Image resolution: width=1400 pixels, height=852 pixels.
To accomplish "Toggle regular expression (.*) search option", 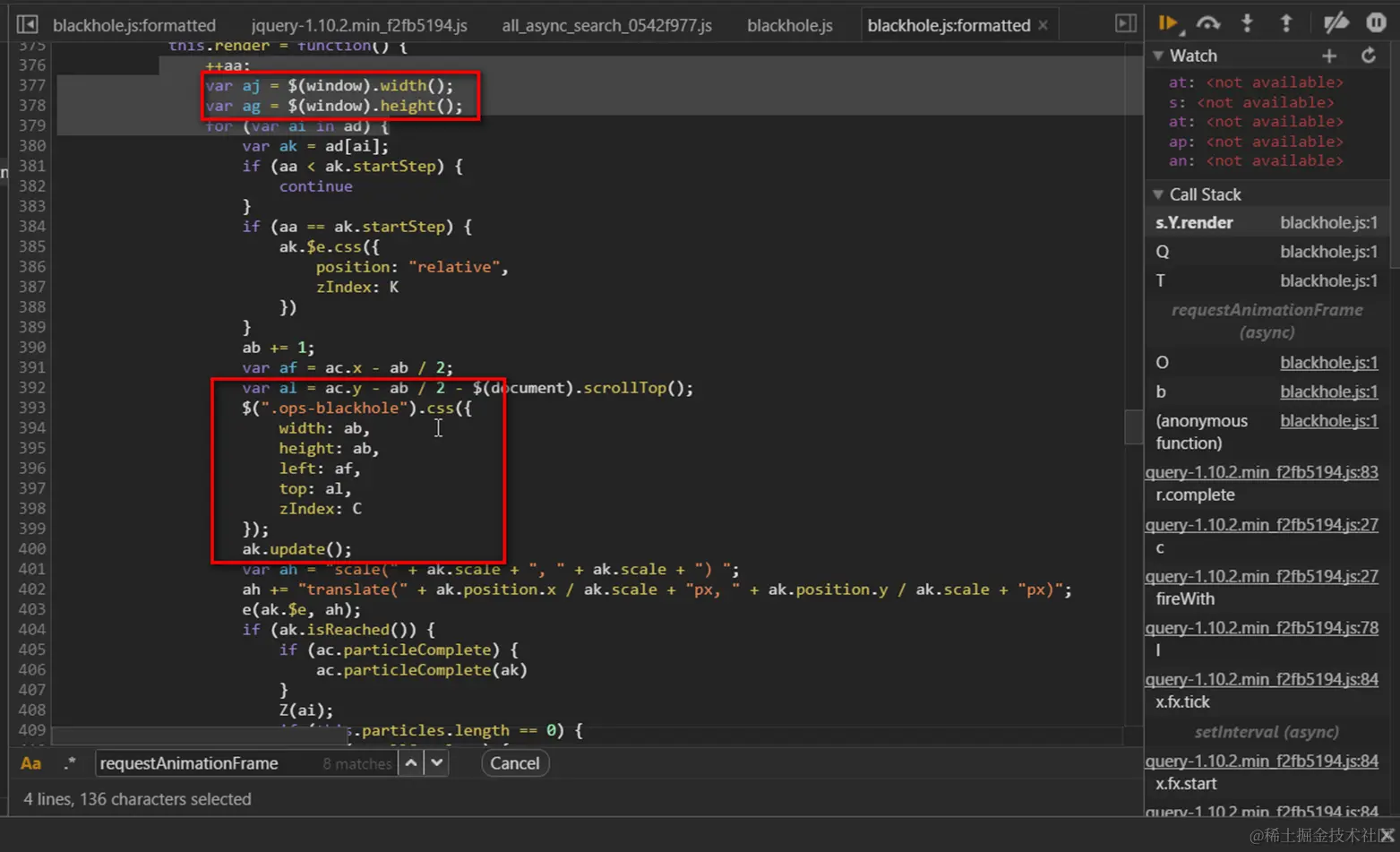I will click(x=69, y=763).
